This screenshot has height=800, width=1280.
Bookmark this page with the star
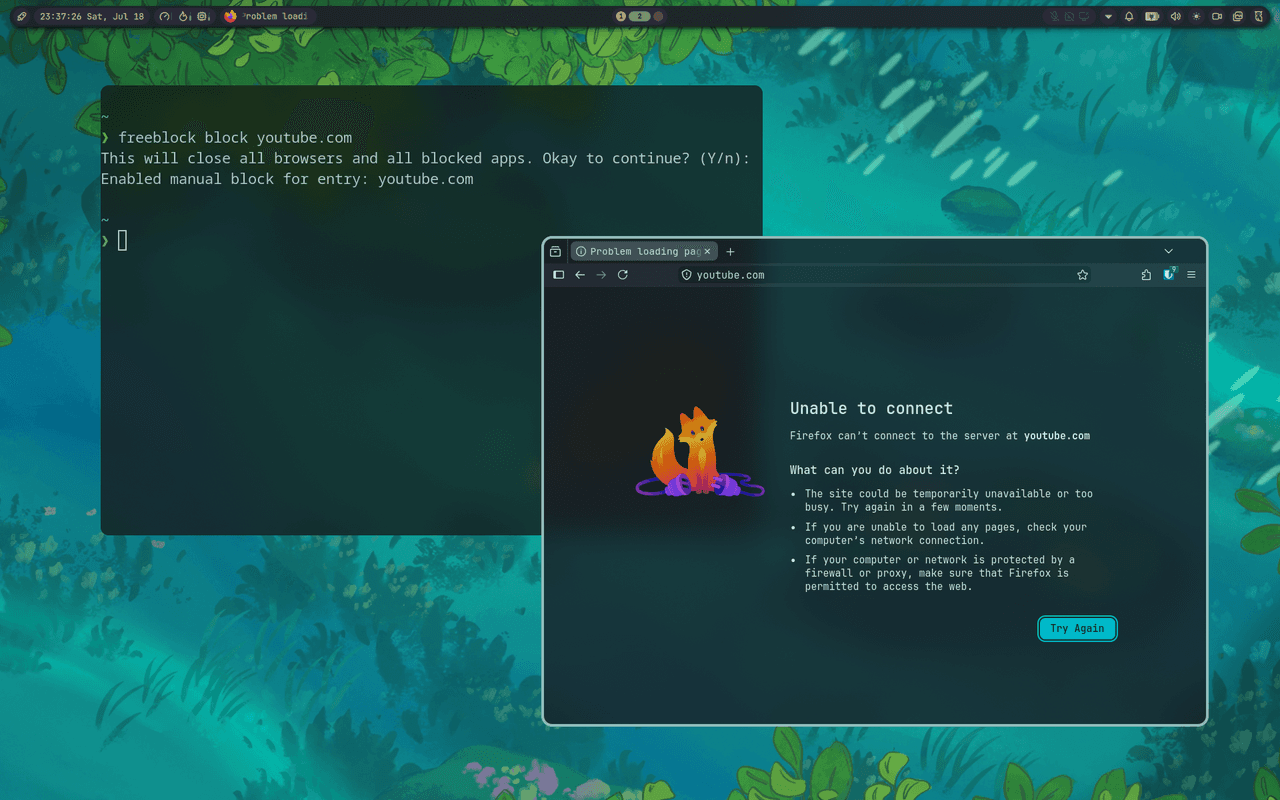1082,275
